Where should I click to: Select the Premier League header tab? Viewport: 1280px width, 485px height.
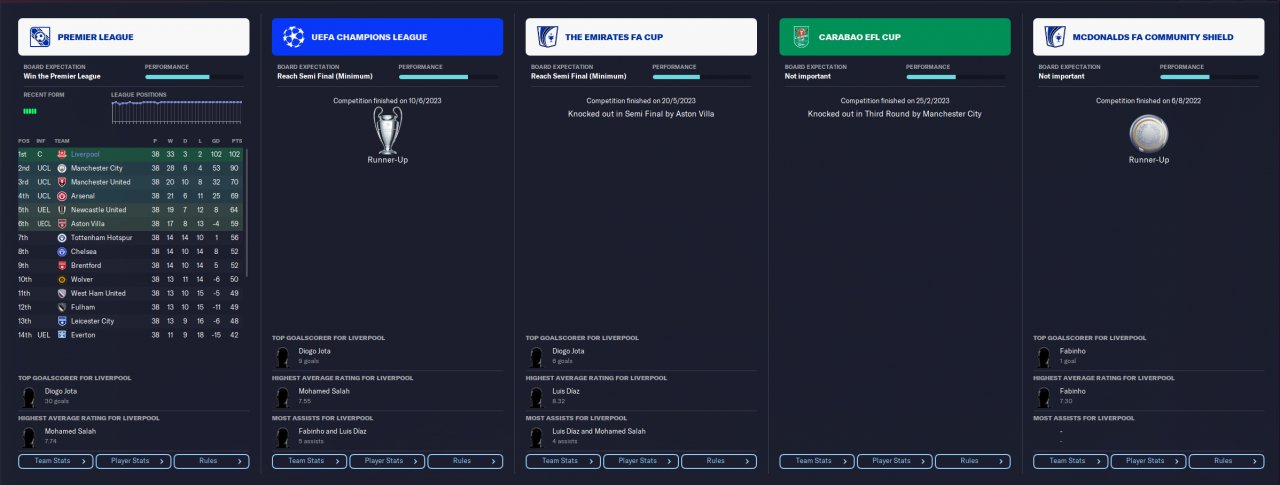(134, 37)
